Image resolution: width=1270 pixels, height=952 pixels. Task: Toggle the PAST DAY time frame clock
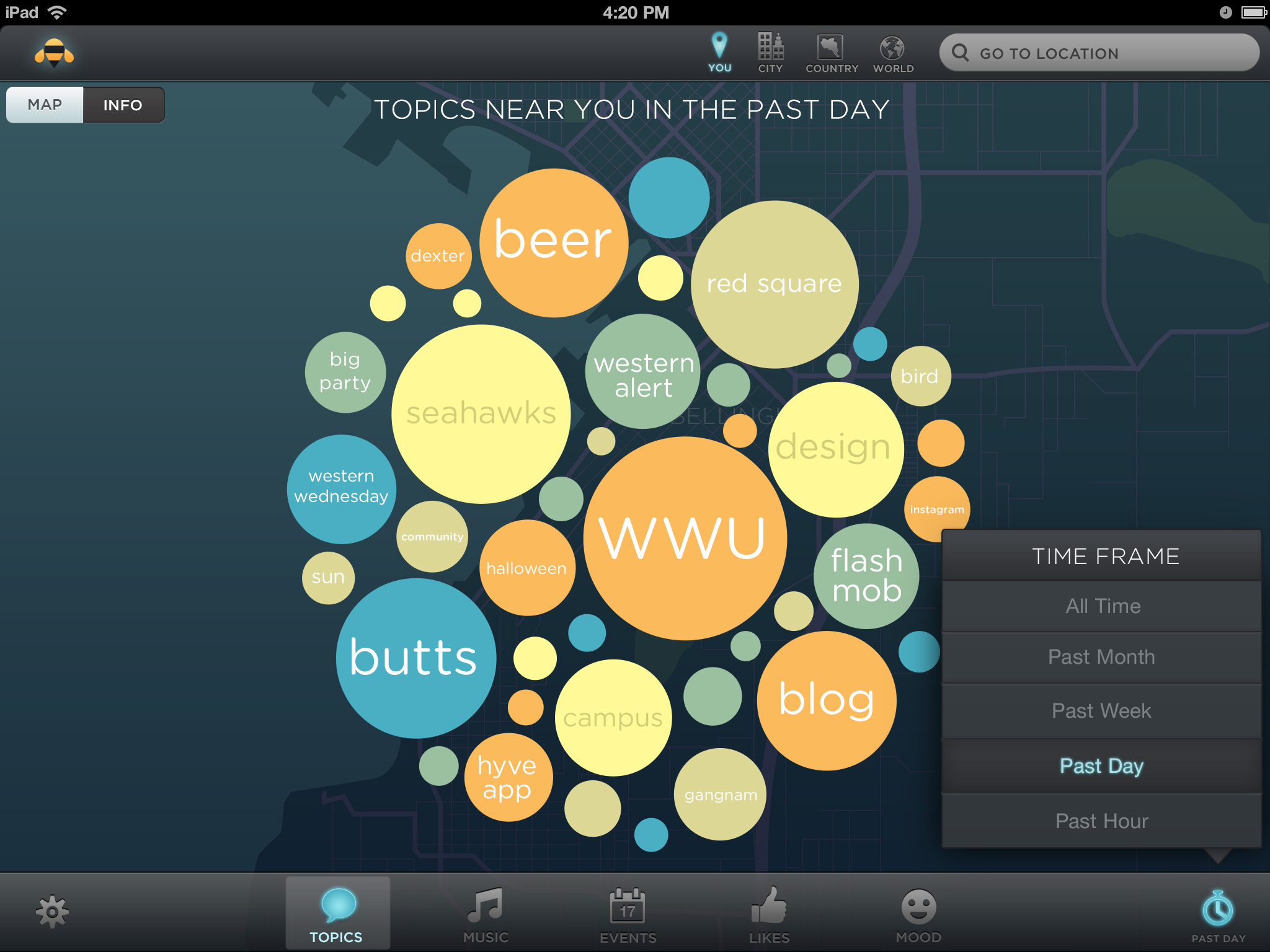click(x=1218, y=916)
